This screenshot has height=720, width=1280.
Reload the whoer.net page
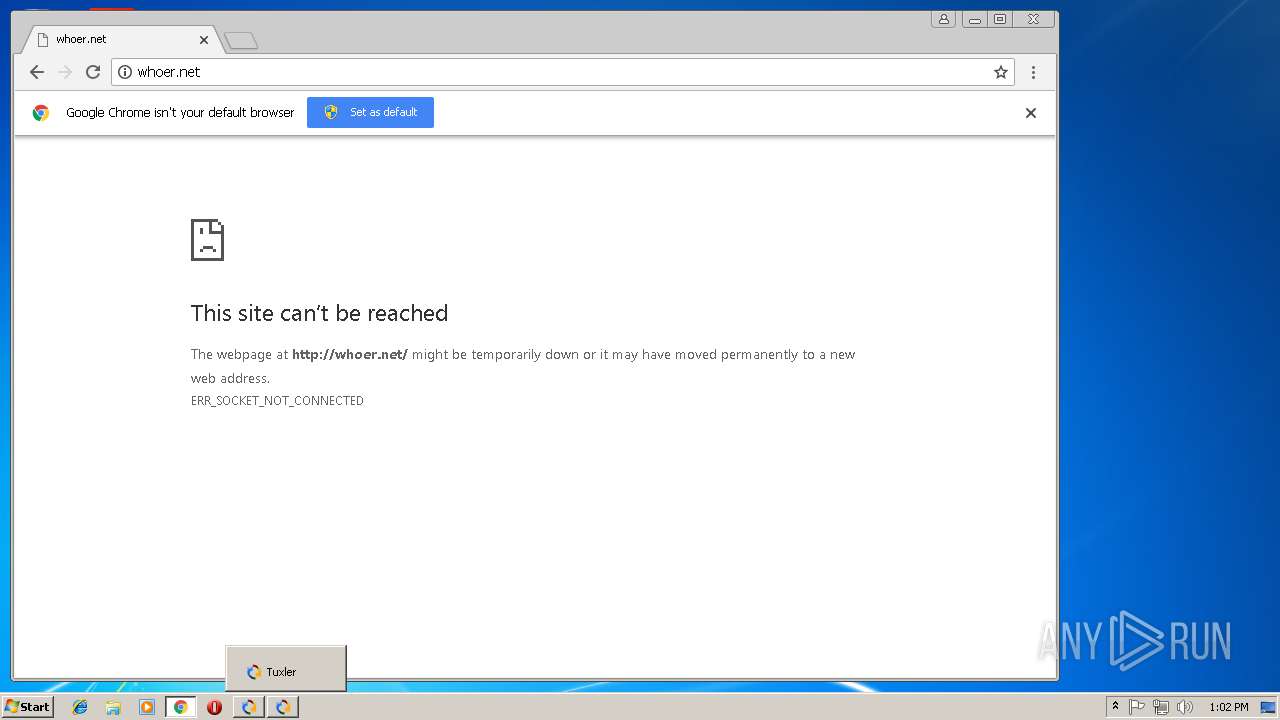coord(93,72)
